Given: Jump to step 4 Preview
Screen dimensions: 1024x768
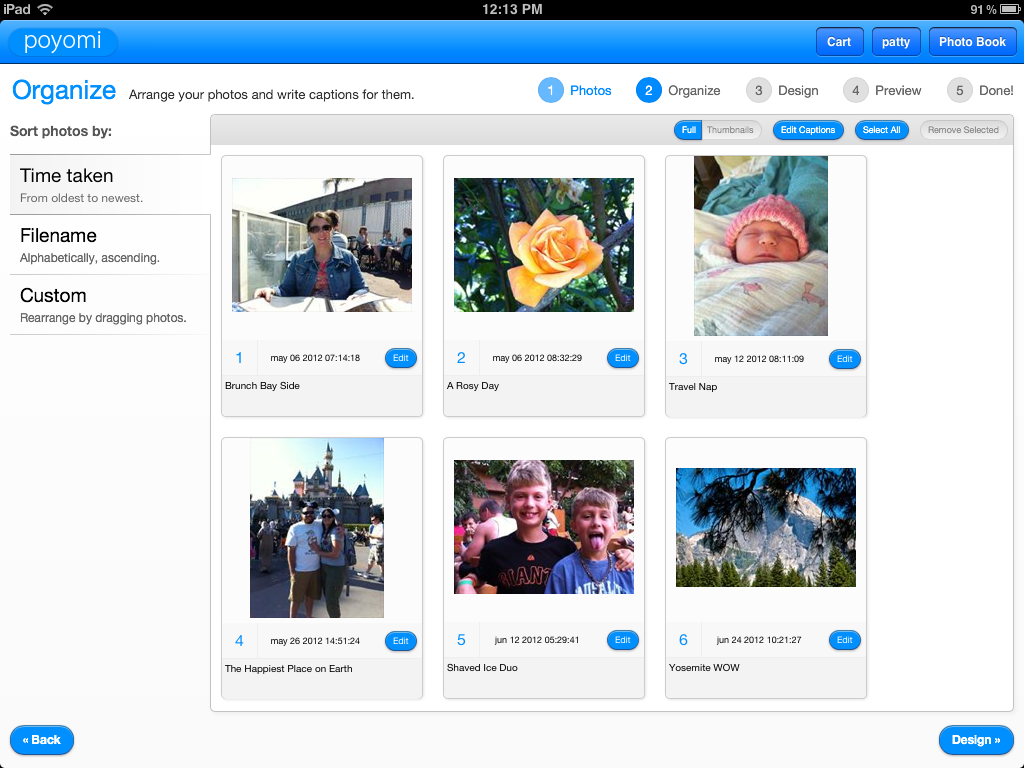Looking at the screenshot, I should [882, 91].
